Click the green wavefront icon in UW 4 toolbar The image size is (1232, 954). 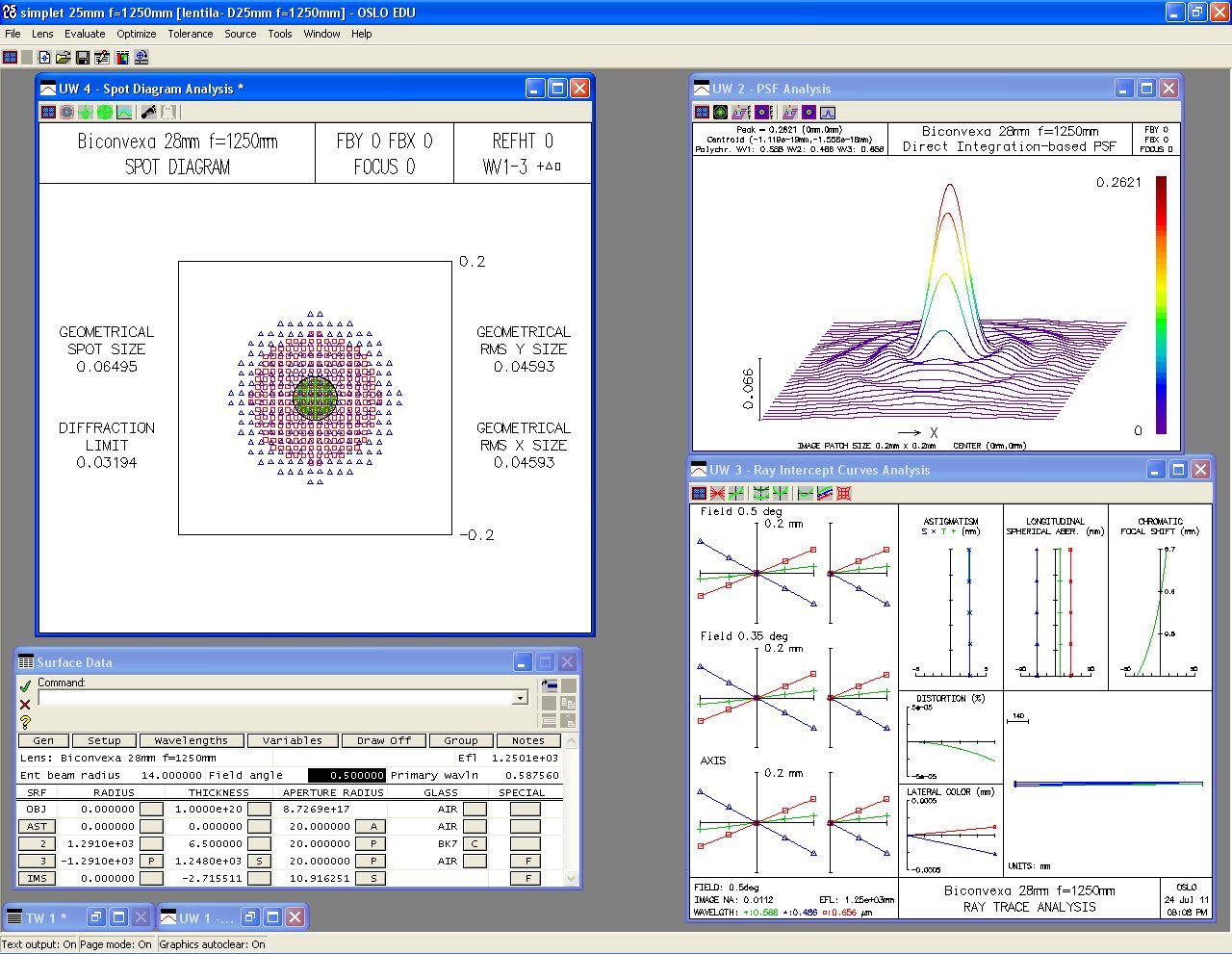tap(86, 113)
